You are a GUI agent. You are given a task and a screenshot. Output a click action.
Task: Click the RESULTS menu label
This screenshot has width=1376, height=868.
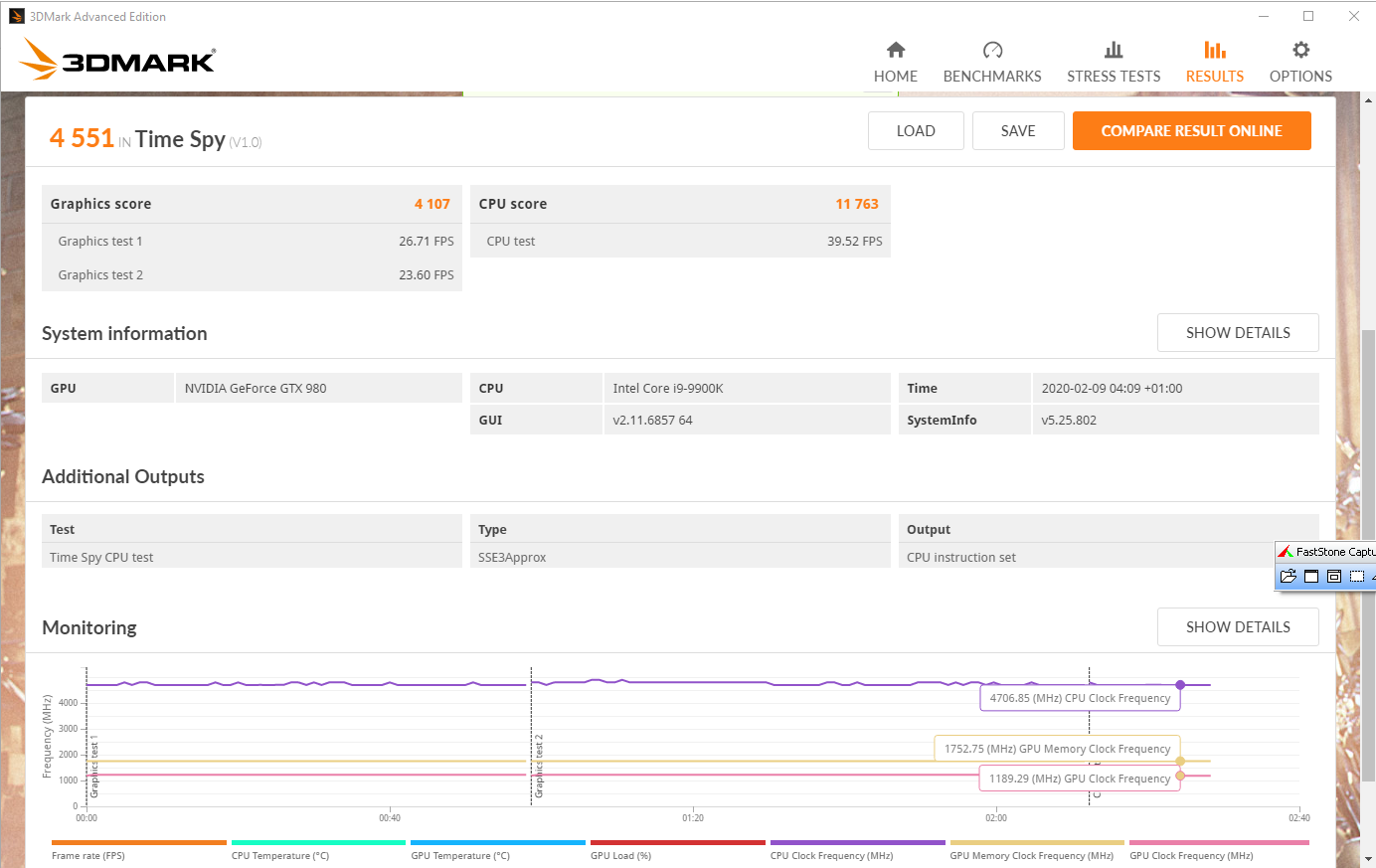tap(1215, 77)
